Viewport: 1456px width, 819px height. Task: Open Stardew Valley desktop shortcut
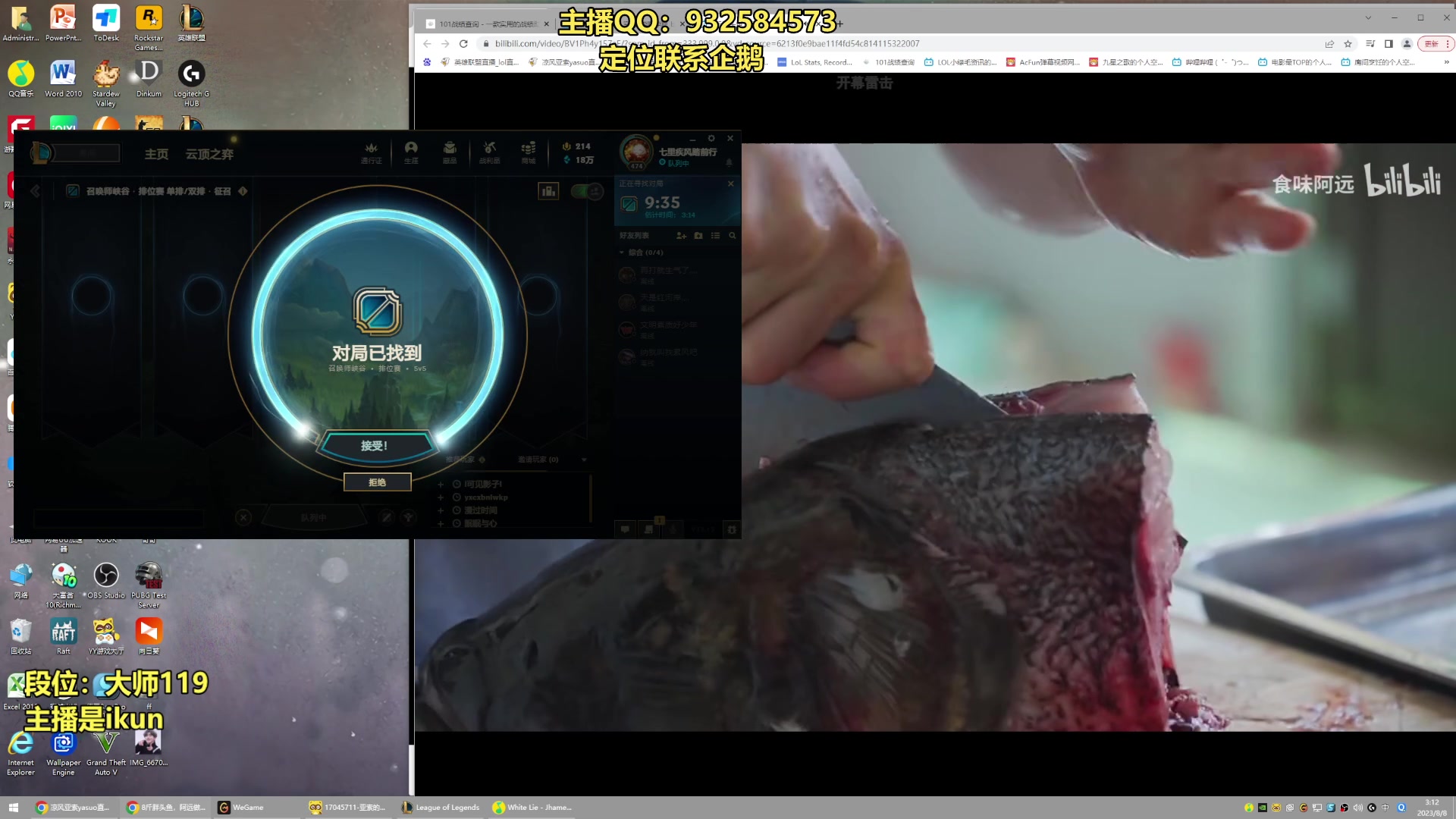point(106,83)
